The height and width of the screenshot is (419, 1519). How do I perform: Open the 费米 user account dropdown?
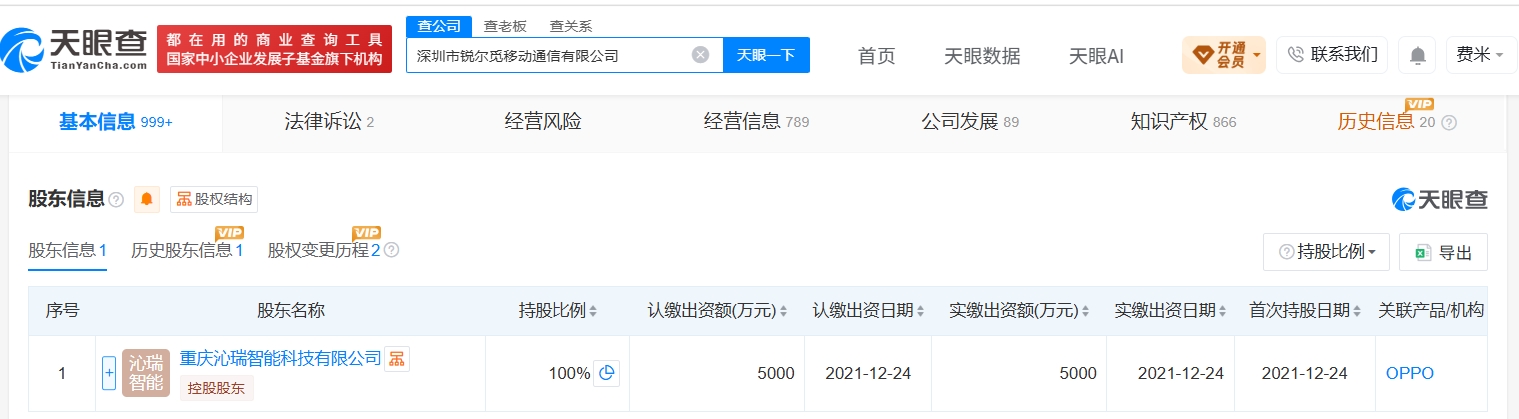pos(1481,55)
